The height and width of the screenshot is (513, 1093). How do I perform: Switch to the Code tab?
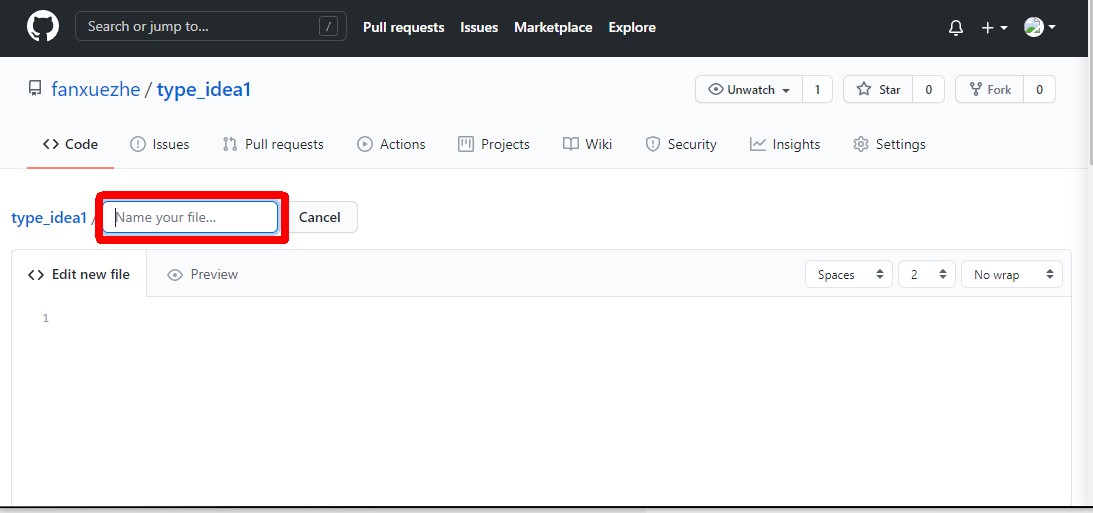coord(70,144)
